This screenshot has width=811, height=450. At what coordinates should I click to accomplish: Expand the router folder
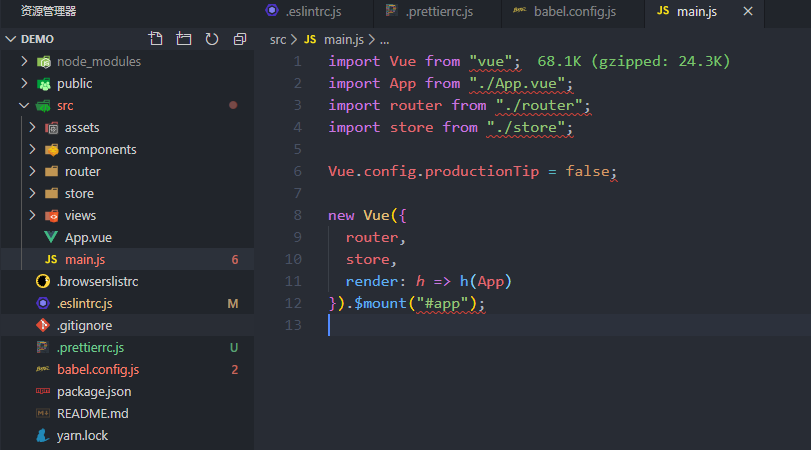[x=82, y=171]
